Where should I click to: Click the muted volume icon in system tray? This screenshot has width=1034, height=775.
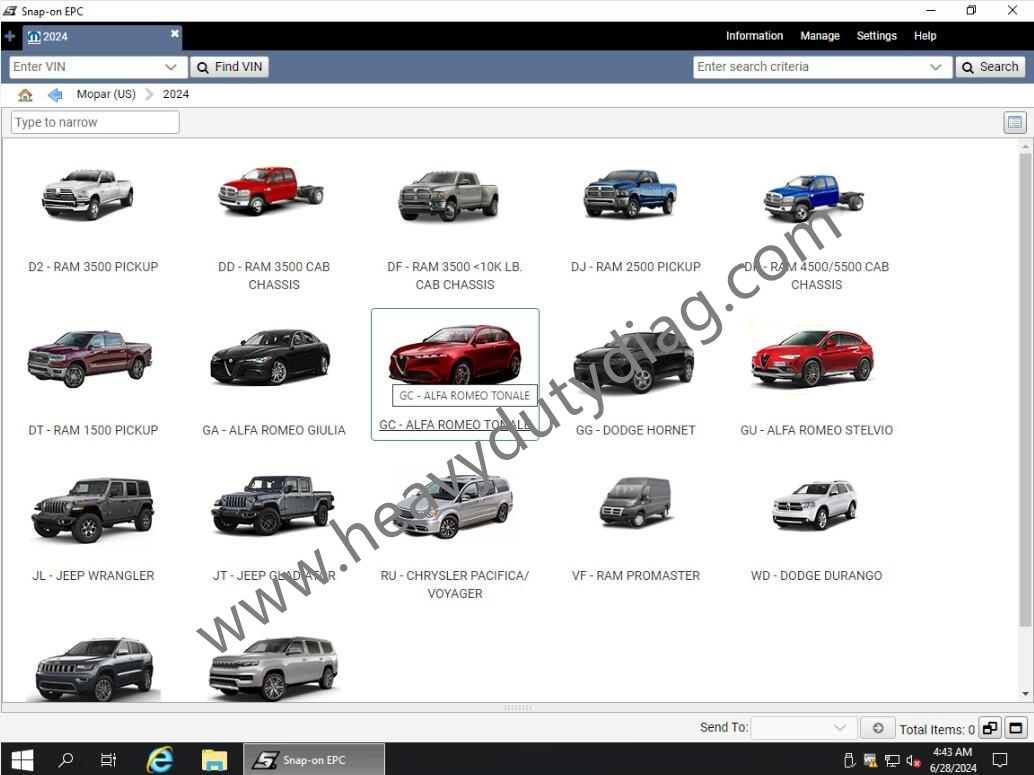coord(913,760)
